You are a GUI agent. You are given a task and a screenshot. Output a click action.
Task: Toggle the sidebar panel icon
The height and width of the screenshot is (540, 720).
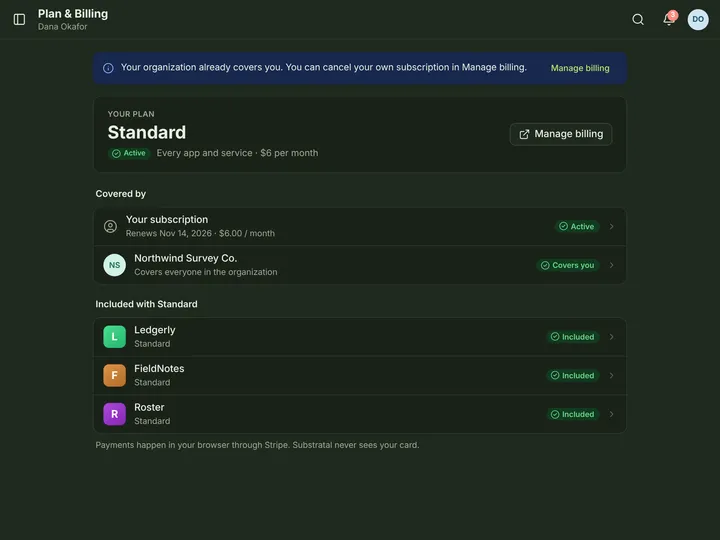coord(19,19)
